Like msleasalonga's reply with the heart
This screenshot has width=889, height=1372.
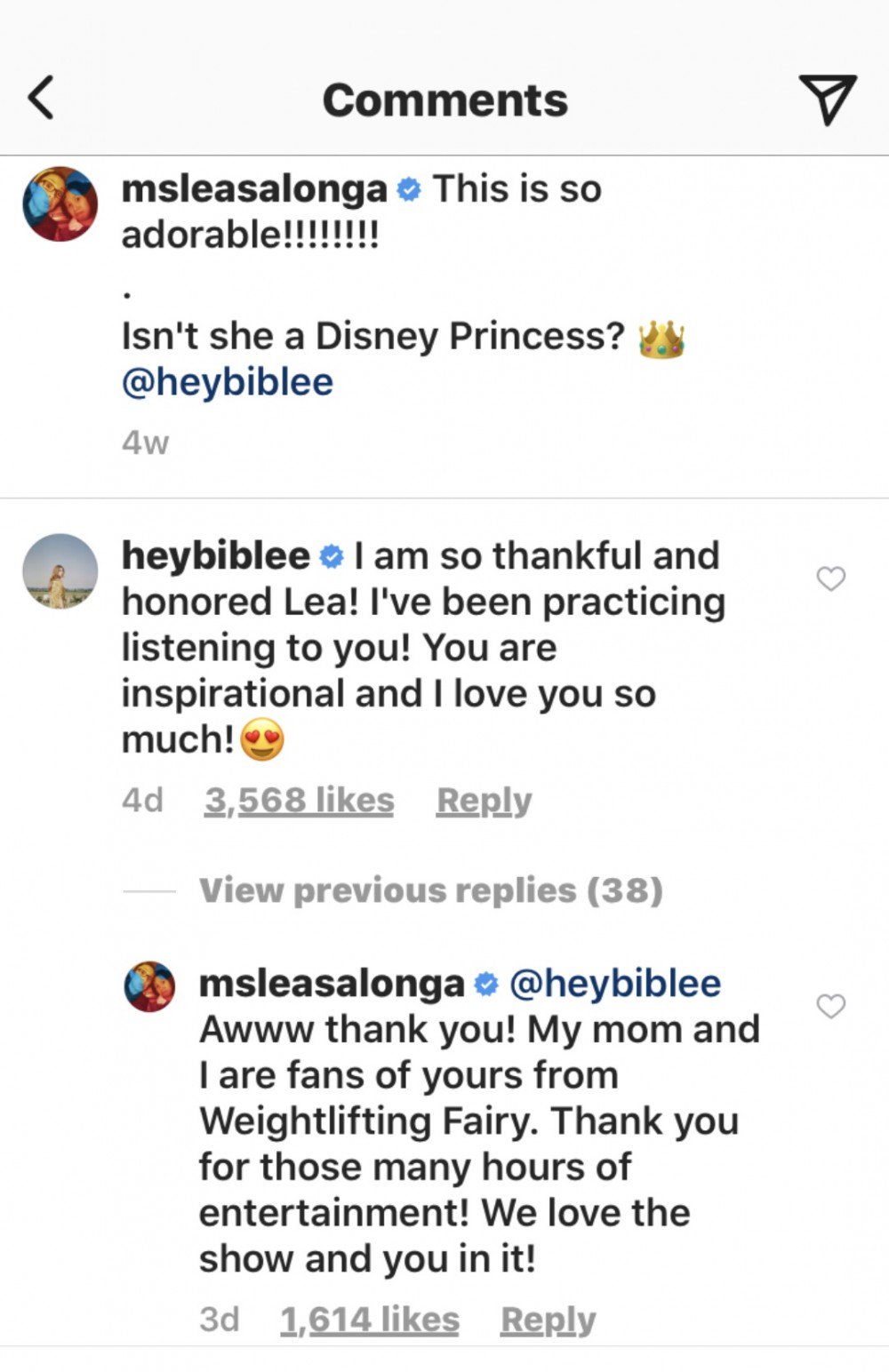[830, 1006]
